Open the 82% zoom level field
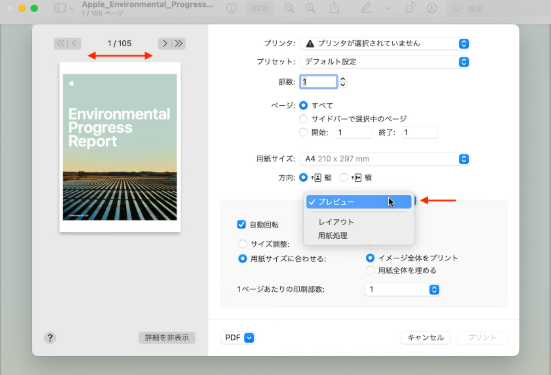The height and width of the screenshot is (375, 551). pyautogui.click(x=260, y=8)
